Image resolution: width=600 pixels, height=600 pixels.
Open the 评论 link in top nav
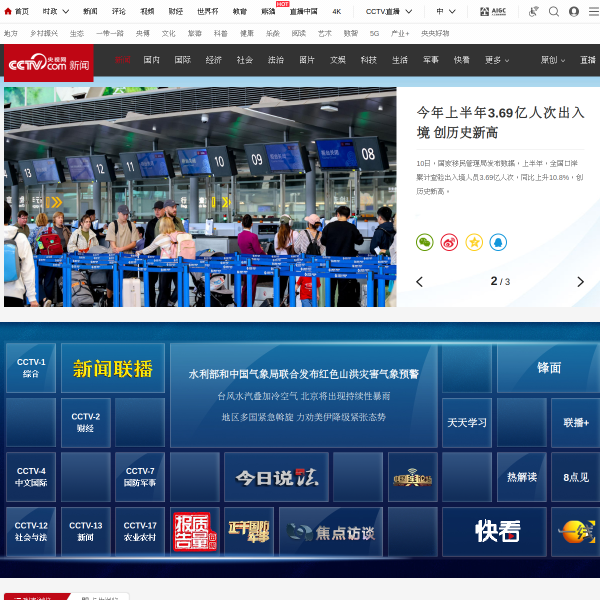click(x=119, y=11)
